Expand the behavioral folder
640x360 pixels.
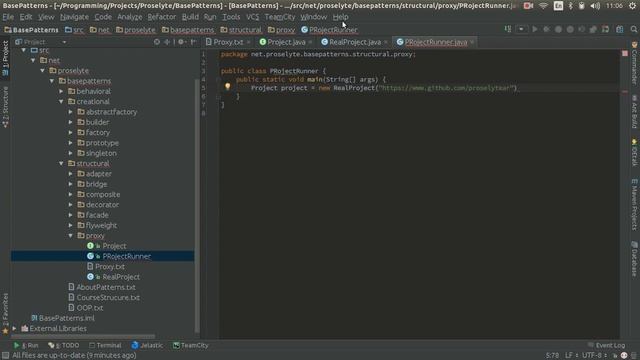[62, 91]
